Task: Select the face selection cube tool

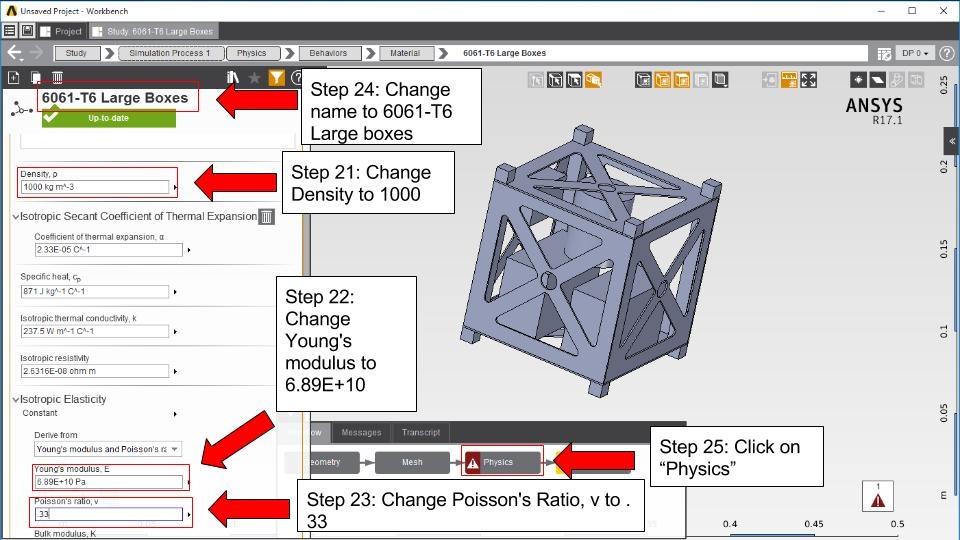Action: [574, 80]
